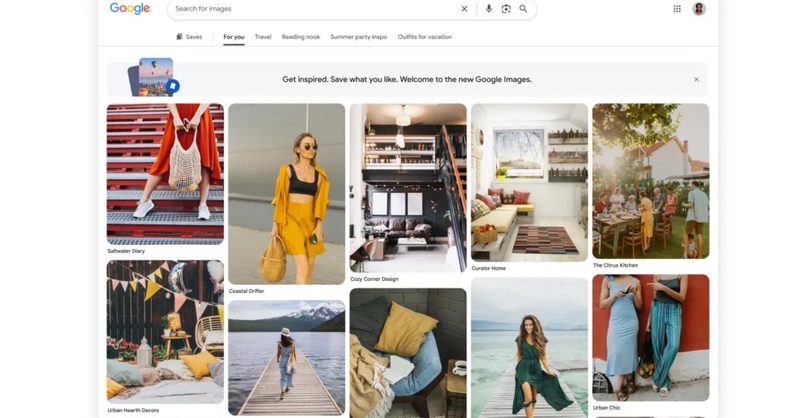Open the account profile avatar
This screenshot has height=418, width=800.
tap(699, 9)
